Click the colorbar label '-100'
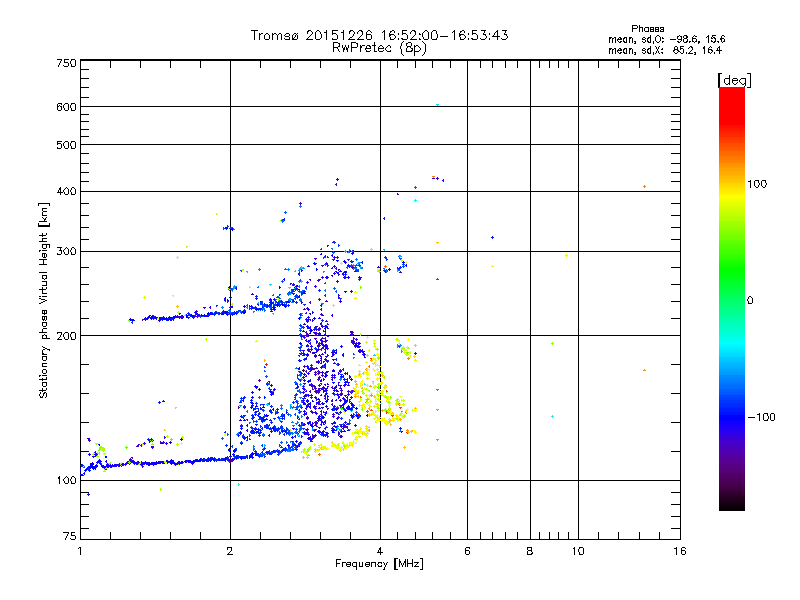800x600 pixels. [761, 417]
